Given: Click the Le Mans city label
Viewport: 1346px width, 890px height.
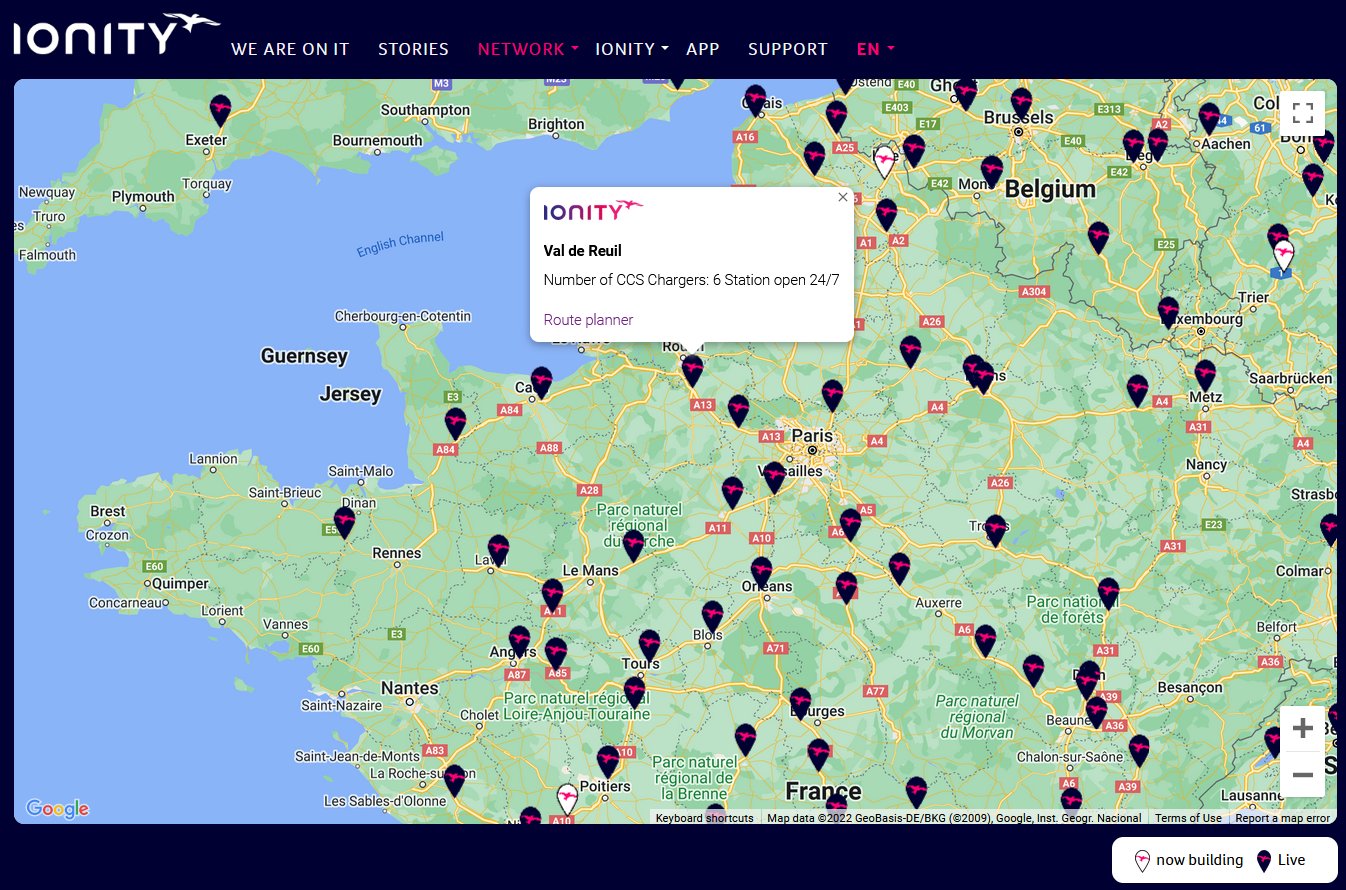Looking at the screenshot, I should point(590,570).
